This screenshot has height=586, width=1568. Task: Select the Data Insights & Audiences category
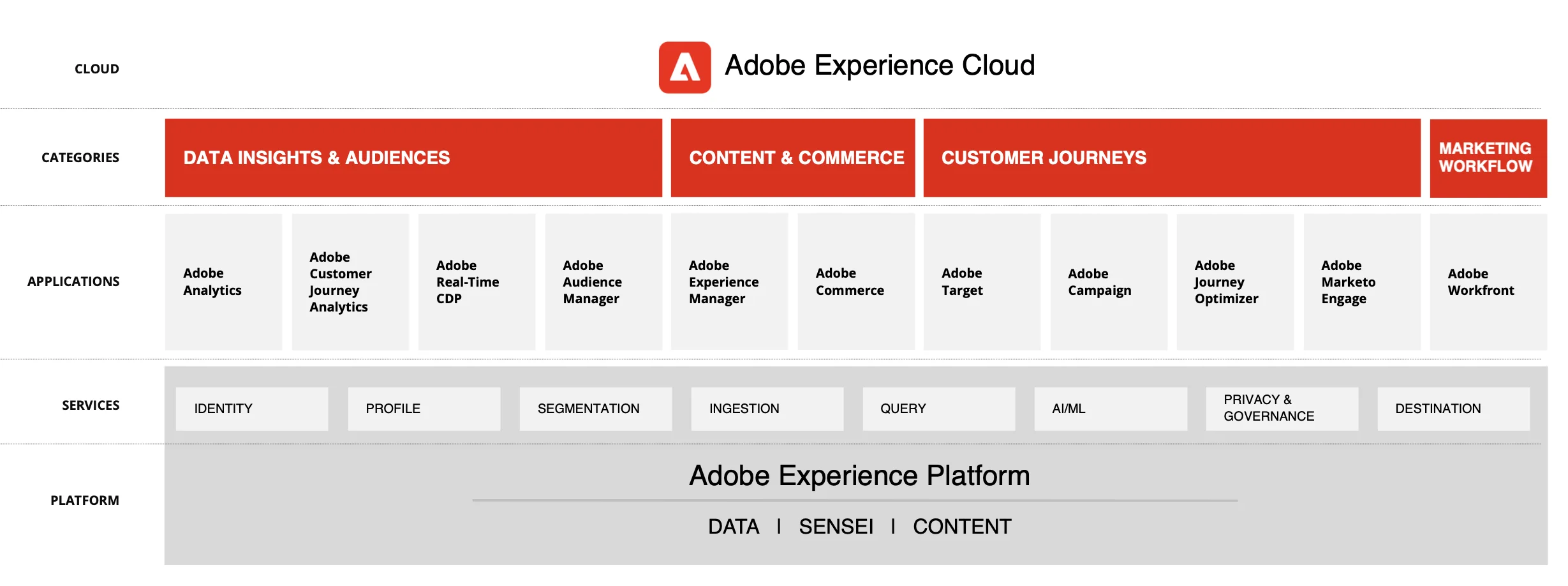pos(413,158)
